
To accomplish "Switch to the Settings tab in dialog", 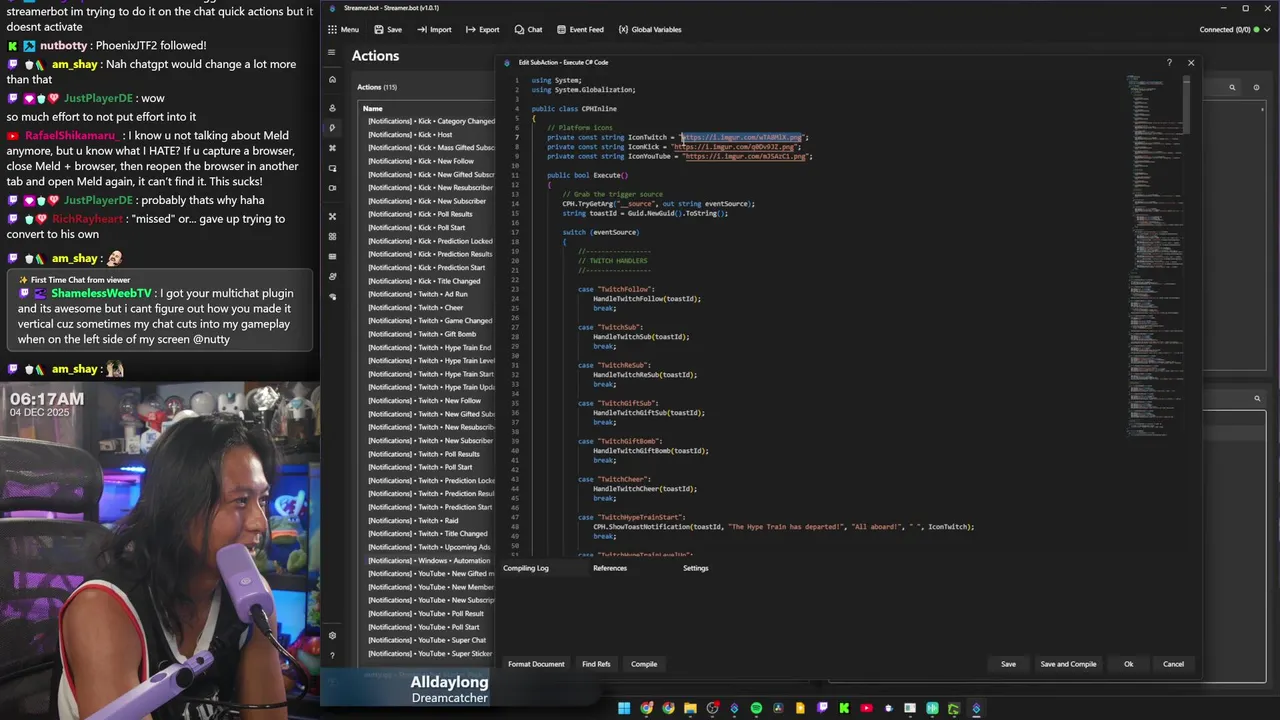I will 695,568.
